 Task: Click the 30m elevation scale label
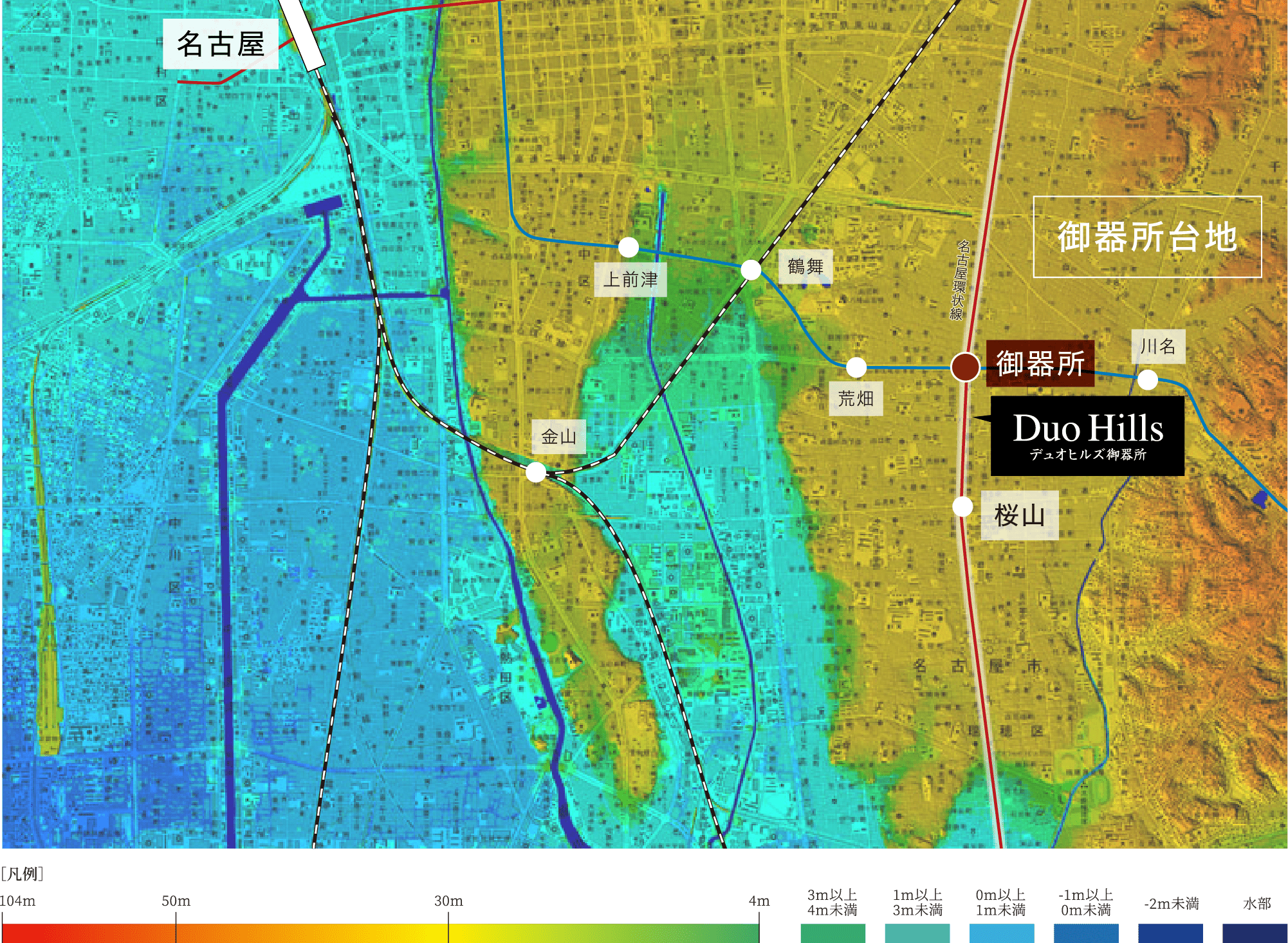click(x=448, y=901)
